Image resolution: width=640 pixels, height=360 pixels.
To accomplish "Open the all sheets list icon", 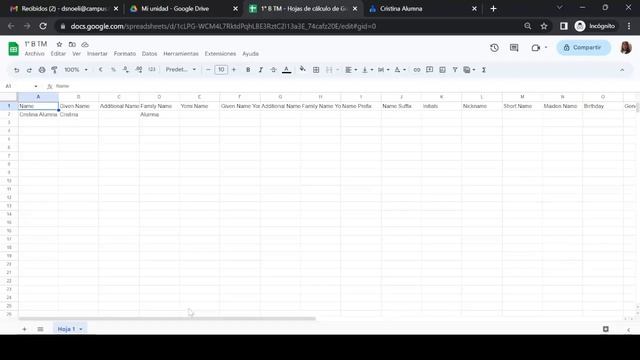I will click(x=40, y=329).
